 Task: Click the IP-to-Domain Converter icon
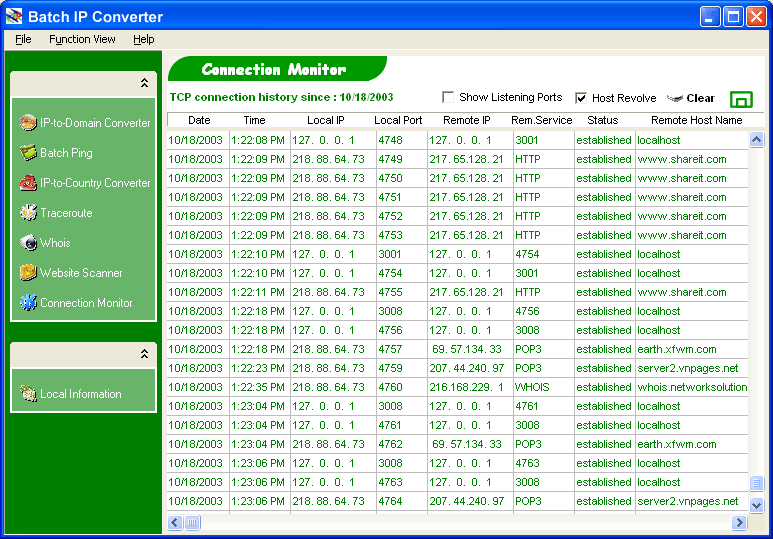point(28,123)
